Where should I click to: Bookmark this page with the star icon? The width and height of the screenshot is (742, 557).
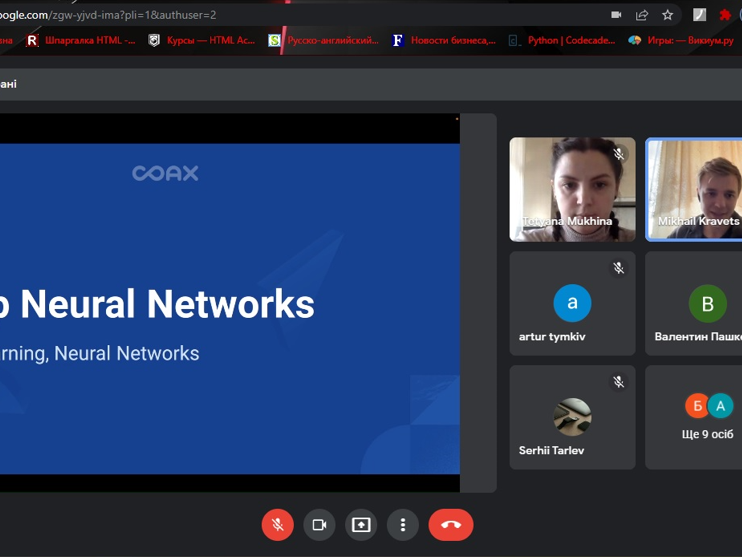point(668,15)
